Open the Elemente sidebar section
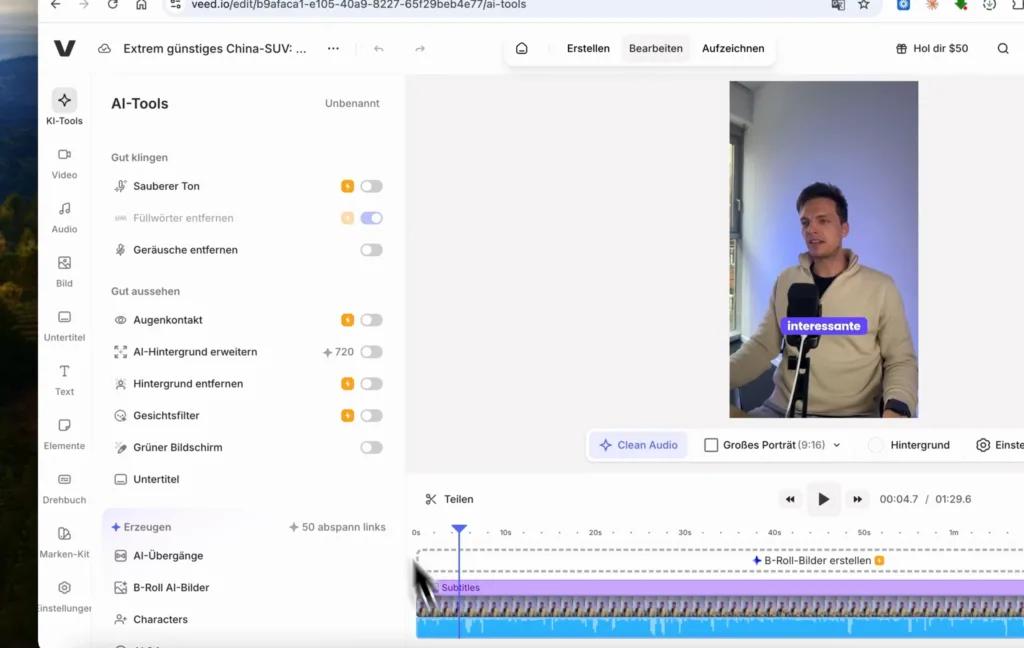Viewport: 1024px width, 648px height. (64, 434)
